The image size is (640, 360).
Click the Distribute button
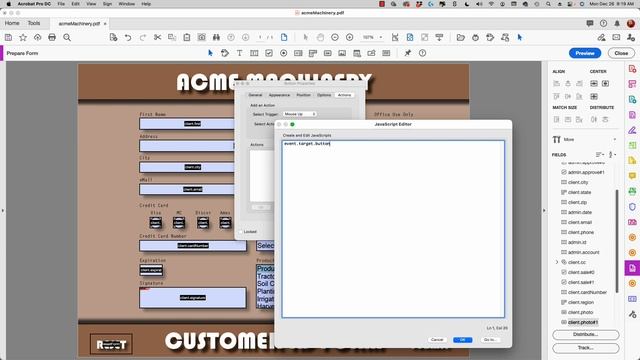pyautogui.click(x=586, y=334)
